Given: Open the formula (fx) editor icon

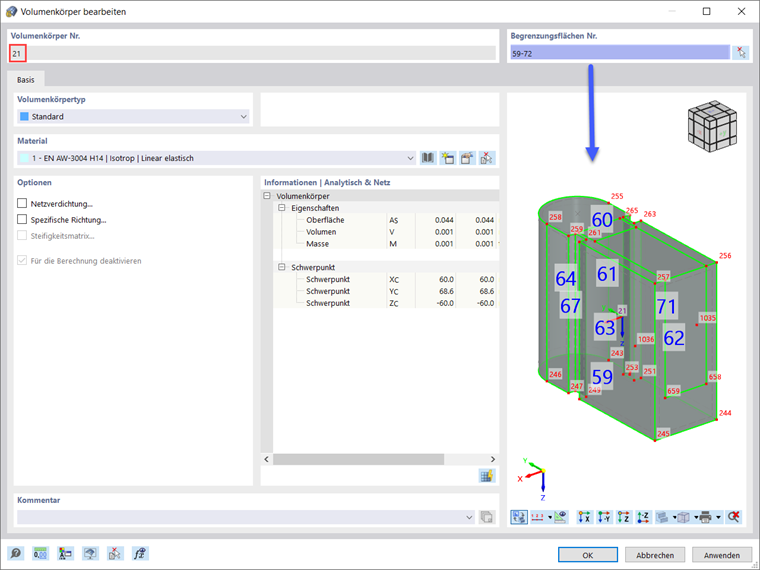Looking at the screenshot, I should (140, 553).
